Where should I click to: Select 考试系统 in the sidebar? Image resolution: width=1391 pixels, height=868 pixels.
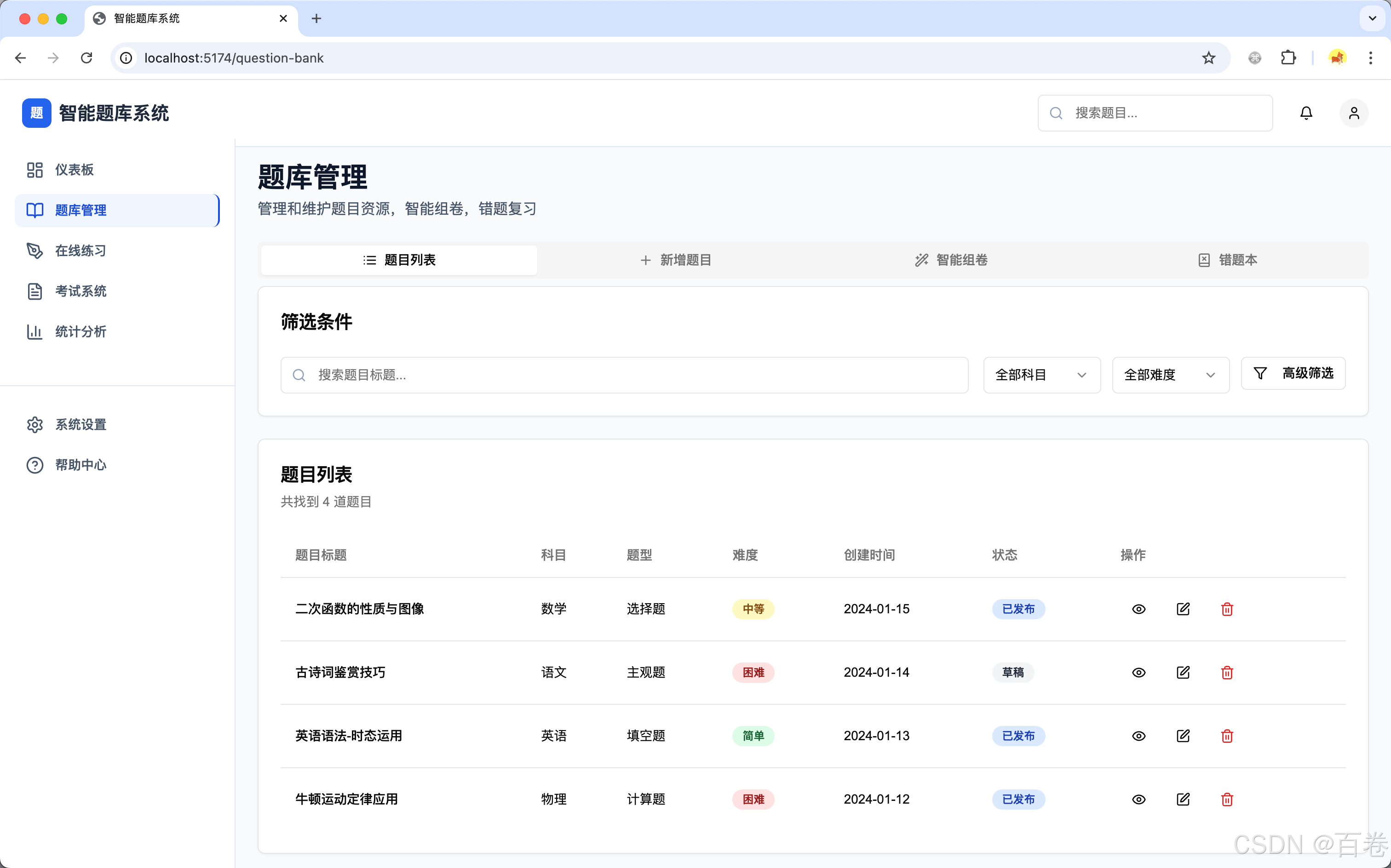point(81,291)
